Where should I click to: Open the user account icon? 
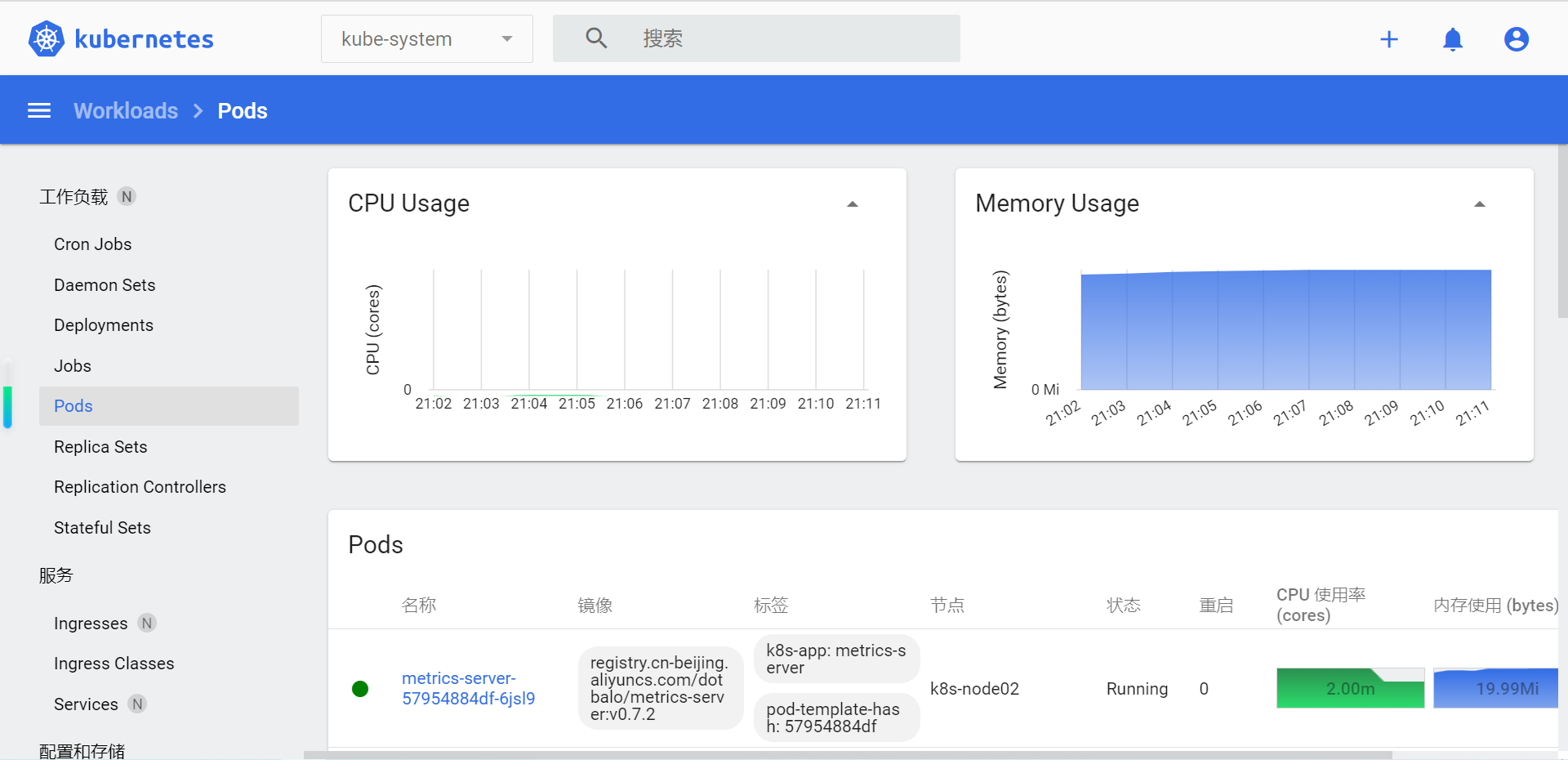coord(1516,39)
